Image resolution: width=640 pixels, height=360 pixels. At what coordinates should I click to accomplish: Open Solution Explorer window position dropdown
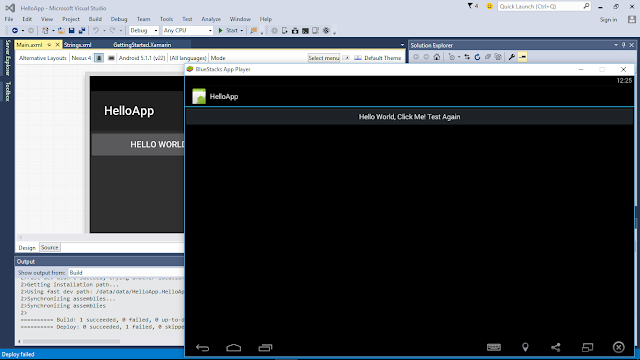point(616,45)
